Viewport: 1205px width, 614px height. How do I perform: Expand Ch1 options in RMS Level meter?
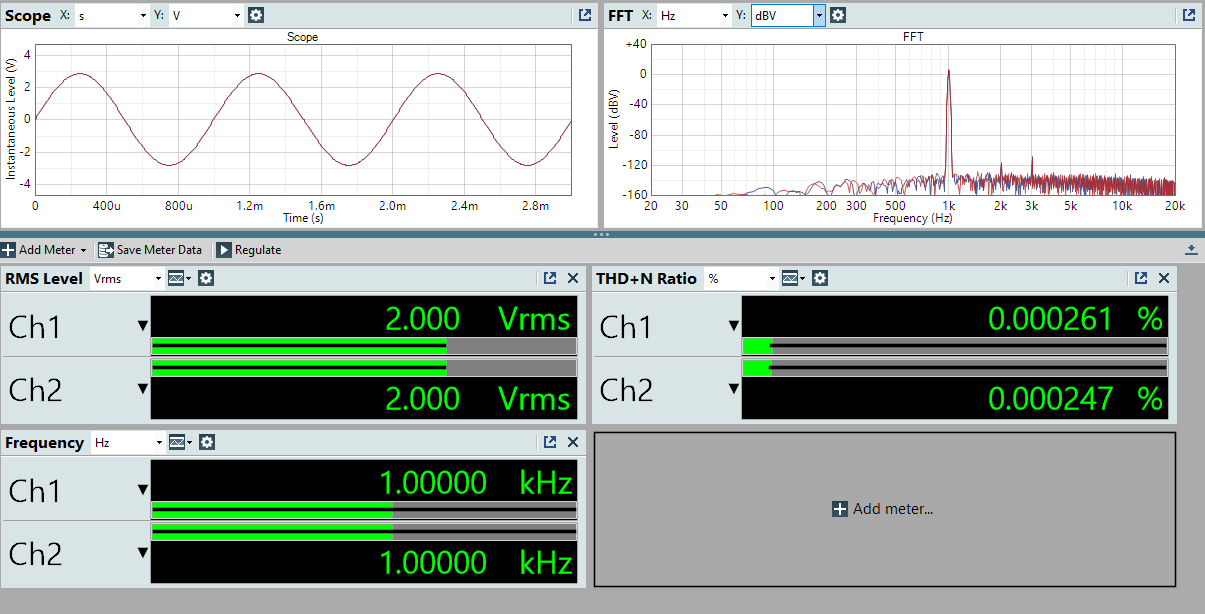143,326
